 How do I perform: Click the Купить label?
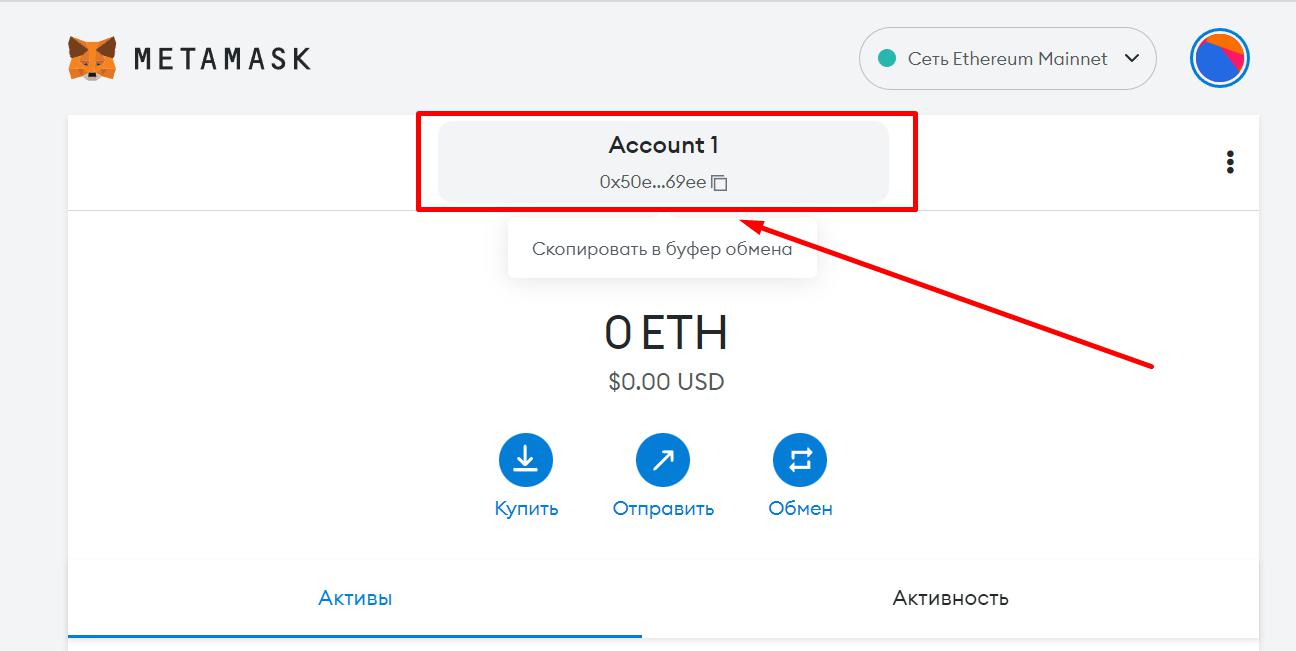tap(526, 508)
